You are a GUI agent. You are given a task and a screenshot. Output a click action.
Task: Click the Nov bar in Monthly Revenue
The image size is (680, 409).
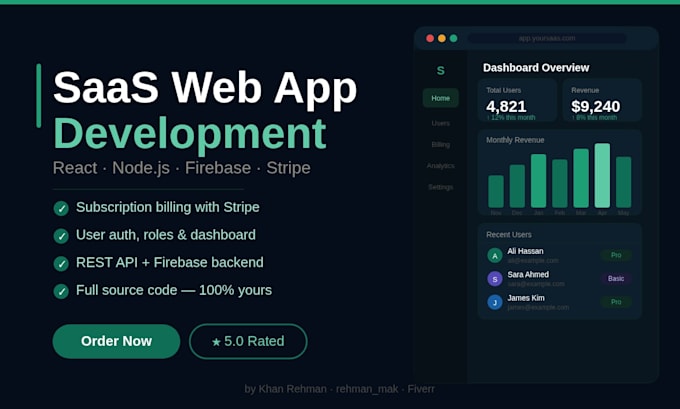496,191
